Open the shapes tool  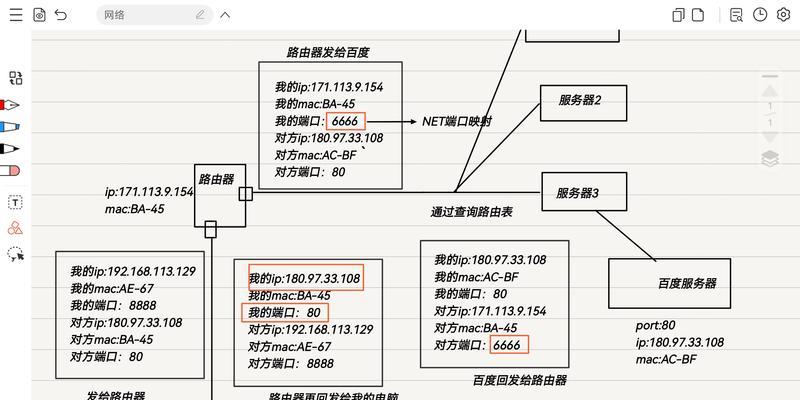(x=15, y=228)
